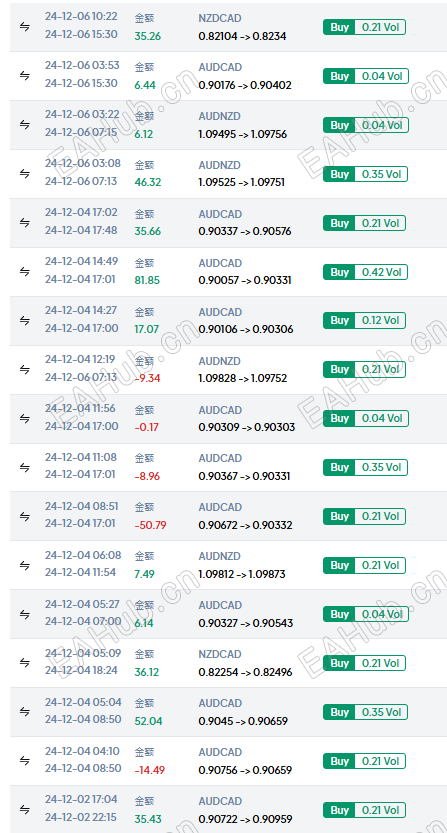The height and width of the screenshot is (833, 447).
Task: Click swap icon of -50.79 AUDCAD trade
Action: (24, 516)
